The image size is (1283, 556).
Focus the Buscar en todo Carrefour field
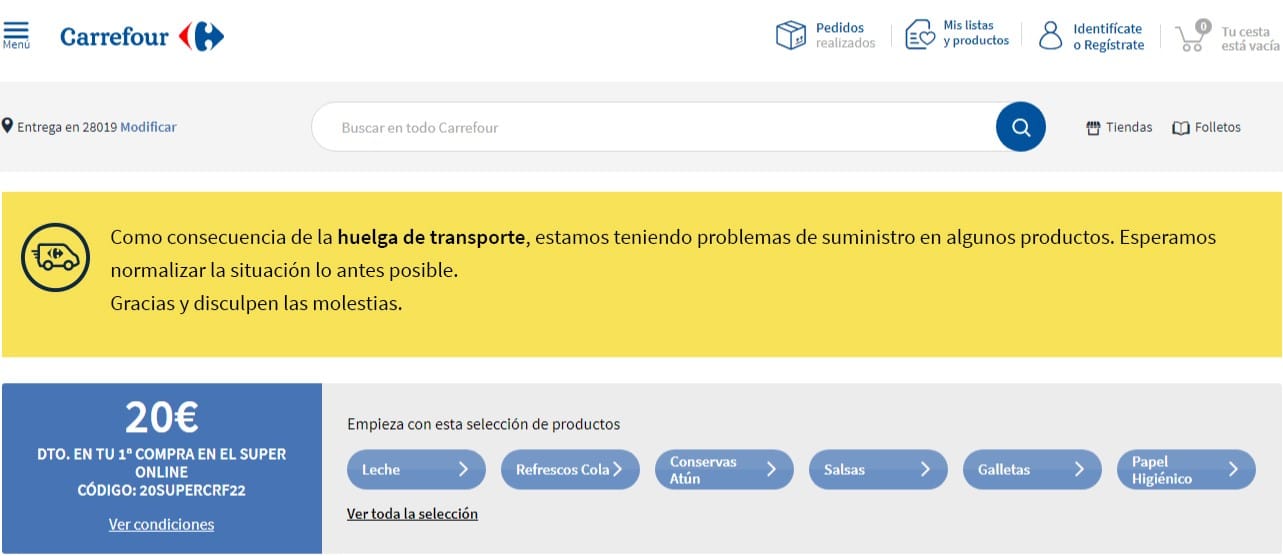pos(653,127)
